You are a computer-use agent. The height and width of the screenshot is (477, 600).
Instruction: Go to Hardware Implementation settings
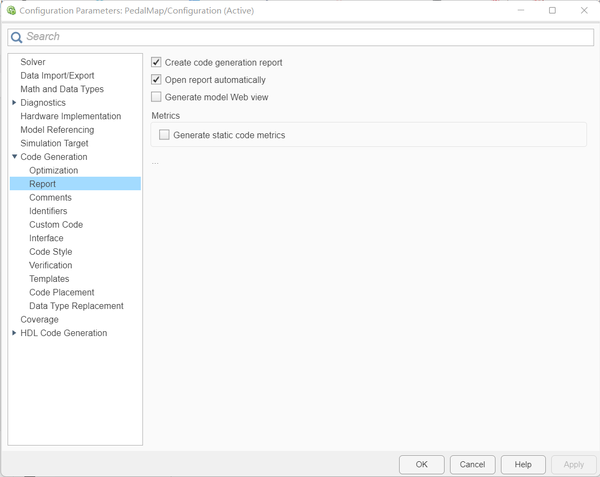coord(70,116)
